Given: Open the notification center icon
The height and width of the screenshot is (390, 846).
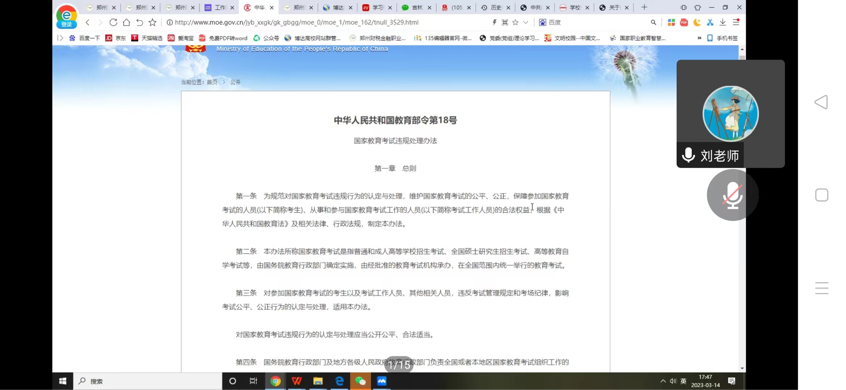Looking at the screenshot, I should click(732, 381).
